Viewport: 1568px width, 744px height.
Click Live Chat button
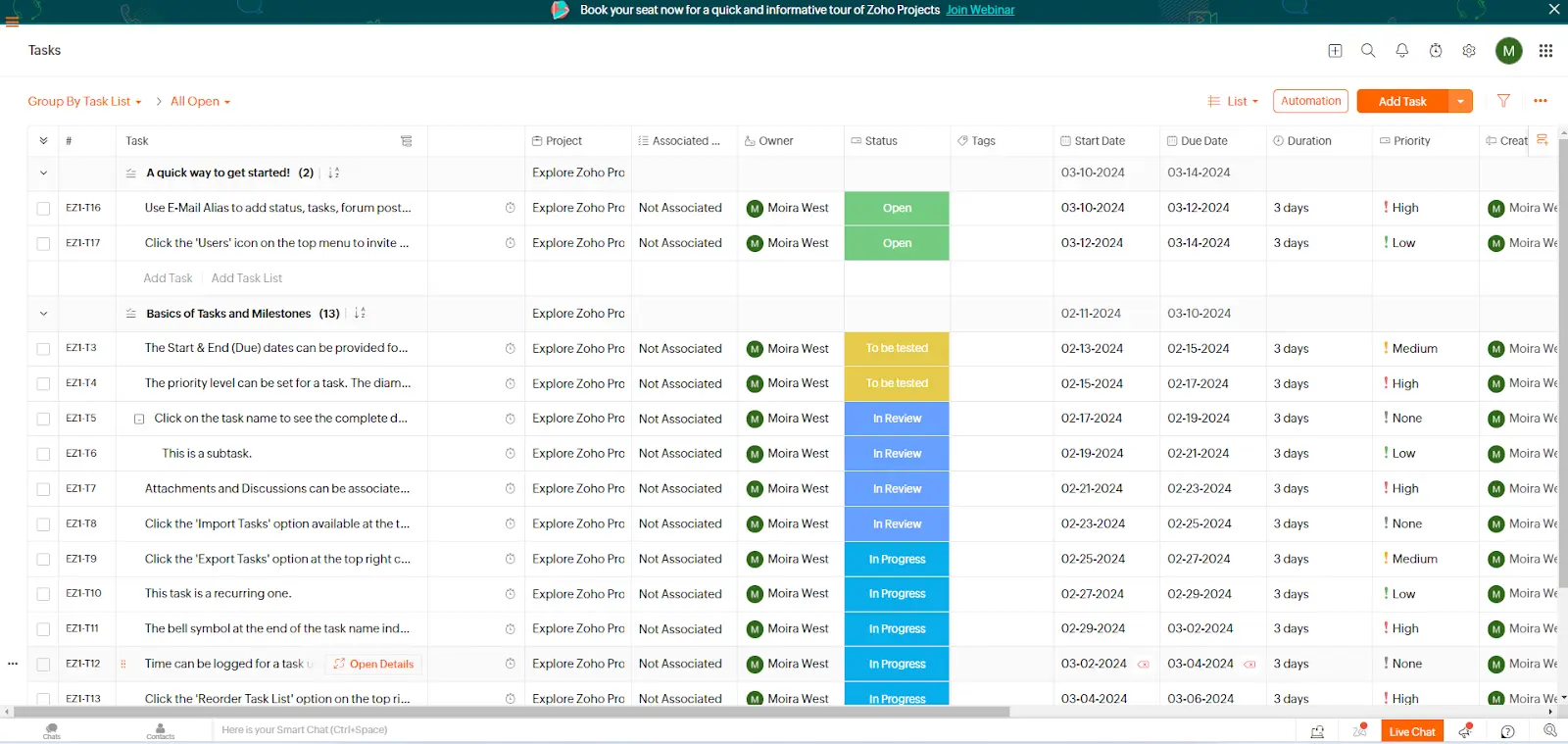pyautogui.click(x=1412, y=731)
